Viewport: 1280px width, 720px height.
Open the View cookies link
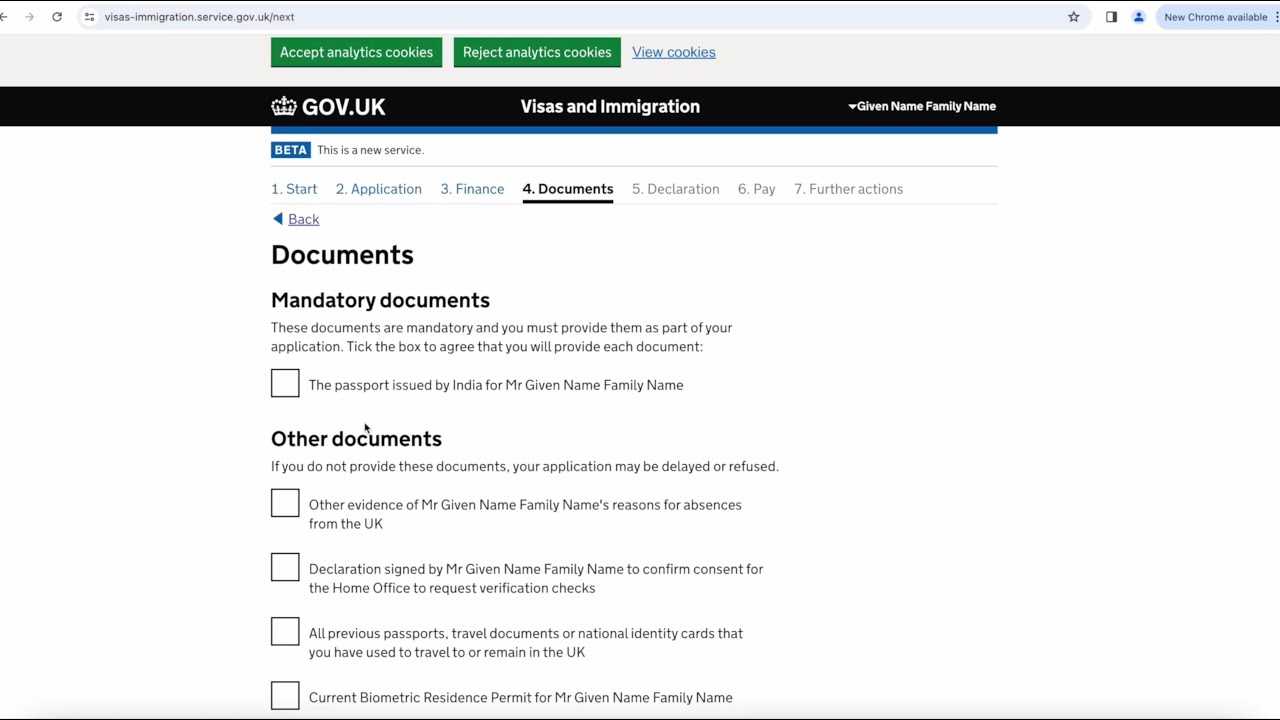pyautogui.click(x=674, y=52)
